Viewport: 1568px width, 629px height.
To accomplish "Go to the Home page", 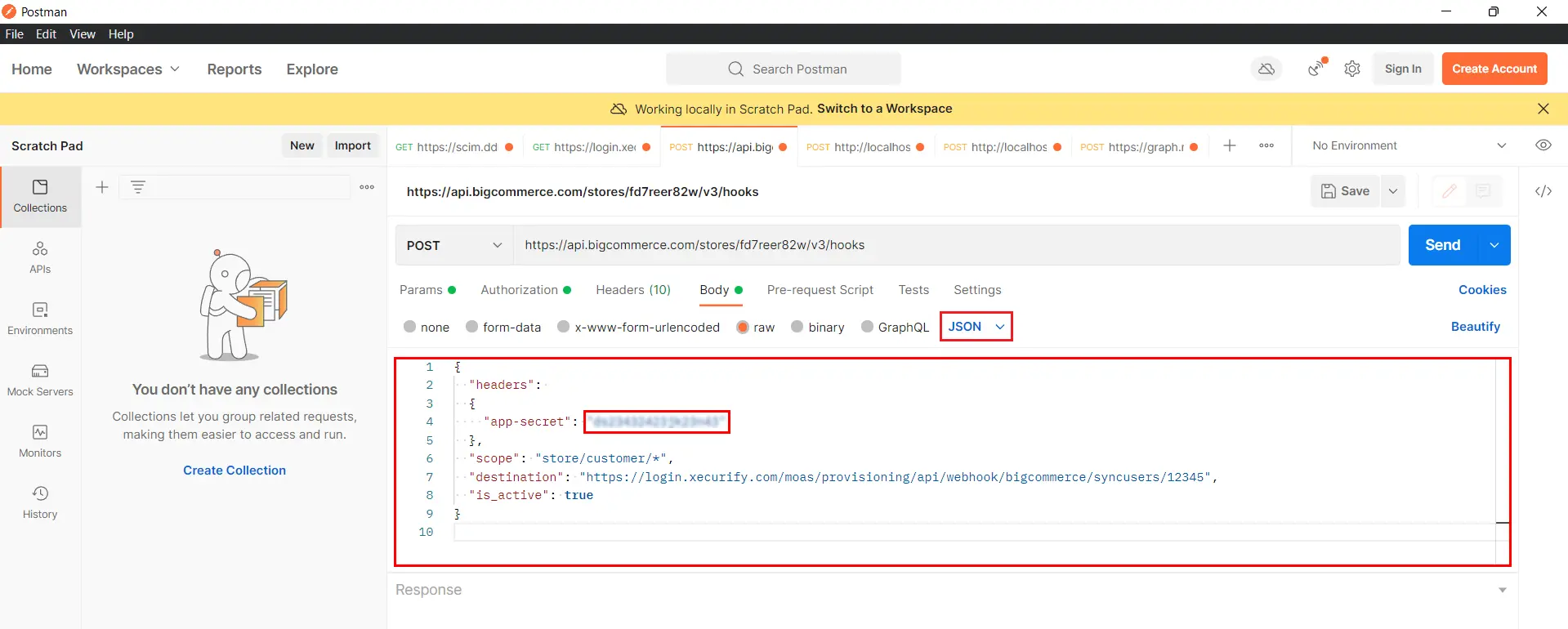I will (x=32, y=69).
